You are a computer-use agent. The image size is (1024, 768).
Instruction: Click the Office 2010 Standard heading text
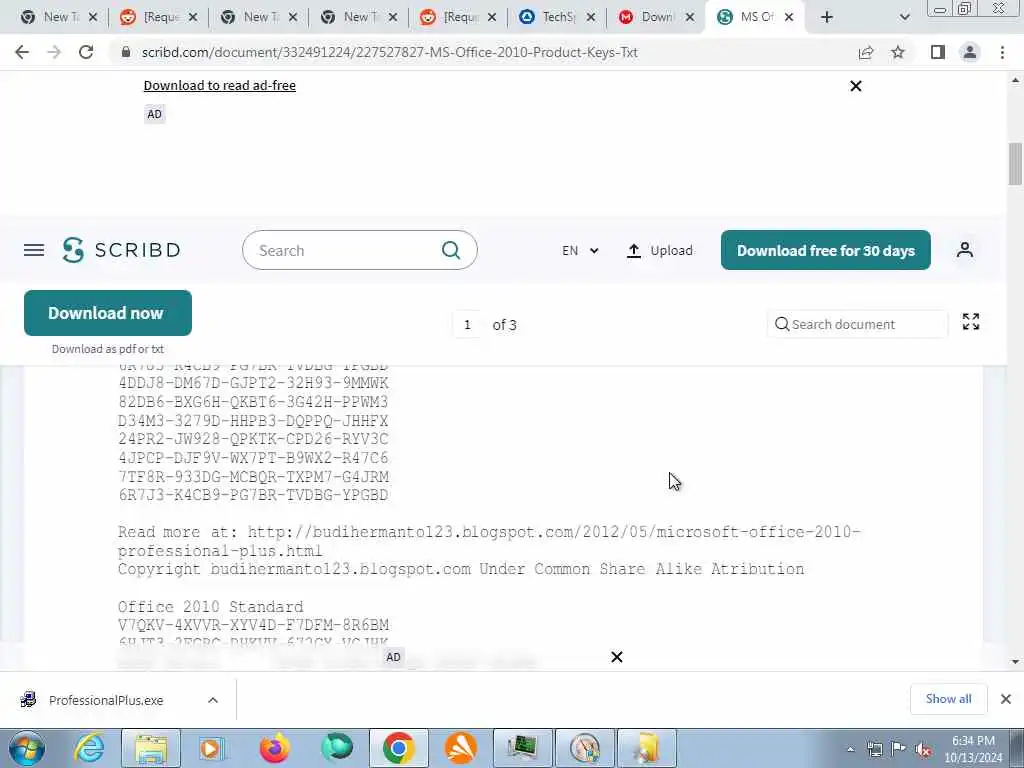(210, 607)
